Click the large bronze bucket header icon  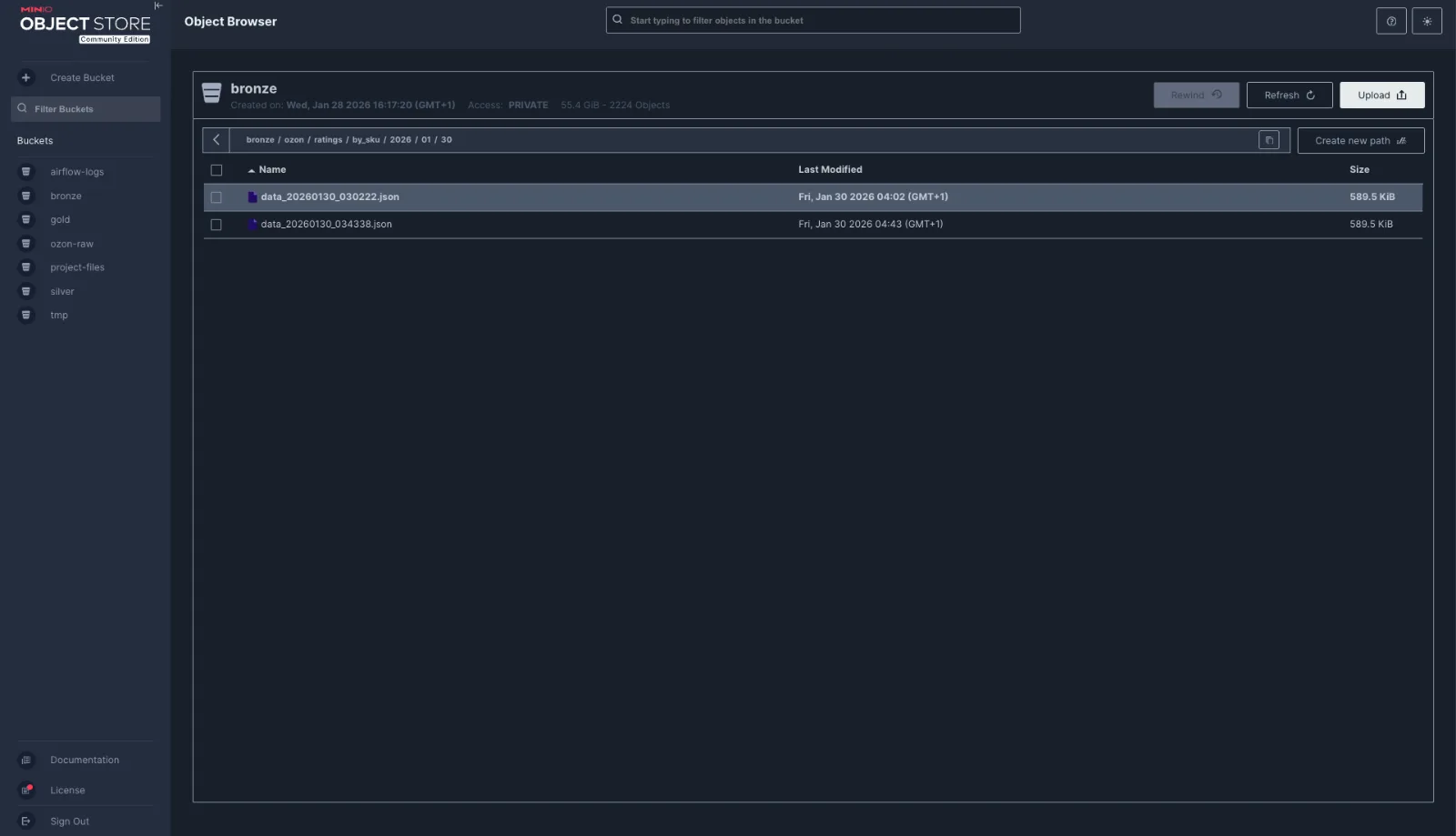(x=211, y=93)
